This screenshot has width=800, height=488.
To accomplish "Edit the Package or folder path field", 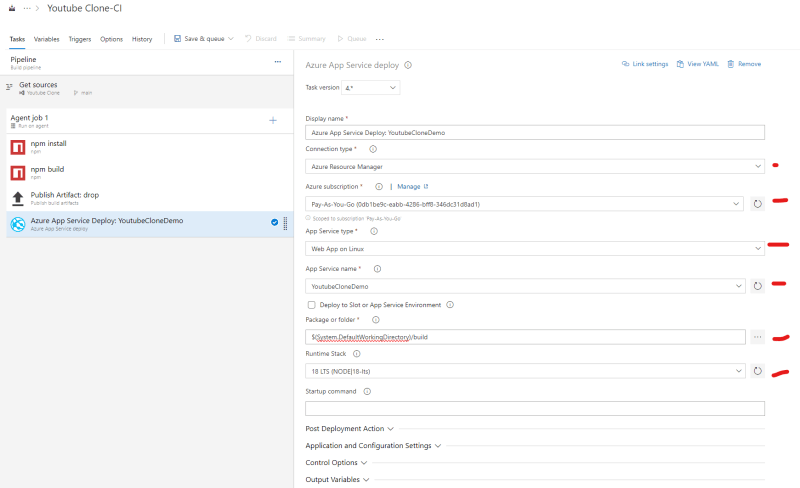I will tap(525, 337).
